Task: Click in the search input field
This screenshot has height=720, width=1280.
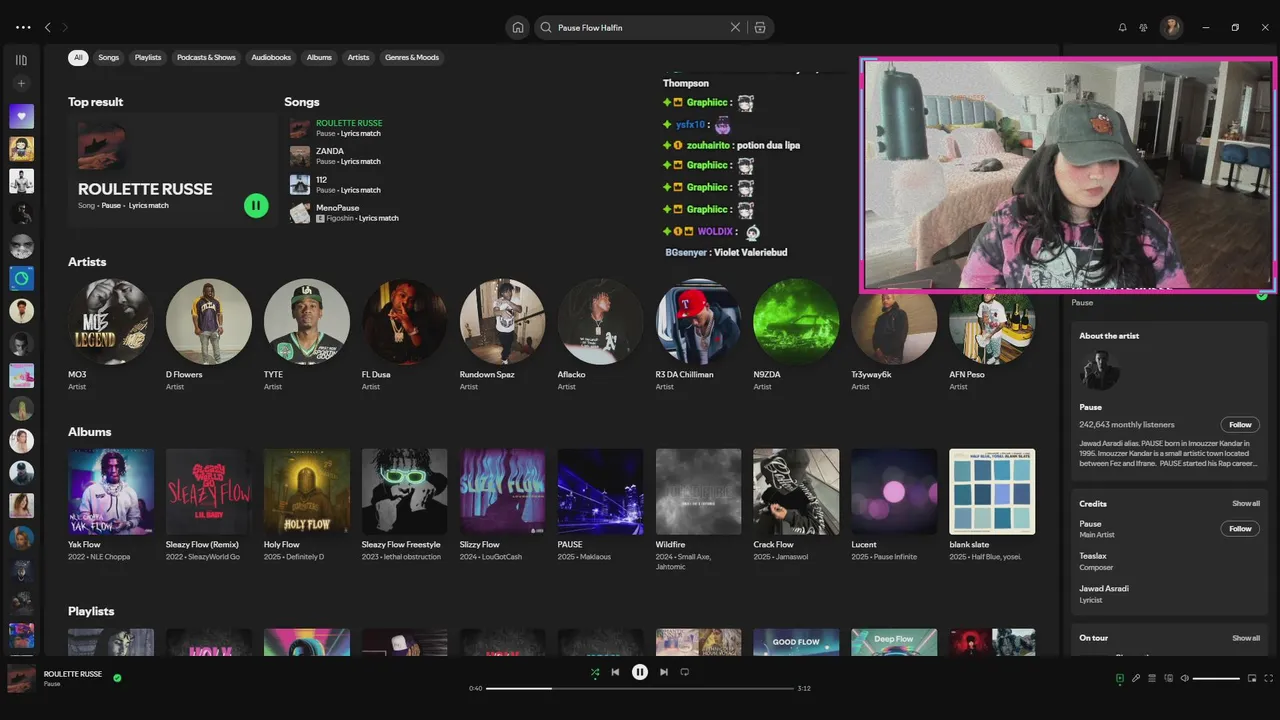Action: [640, 28]
